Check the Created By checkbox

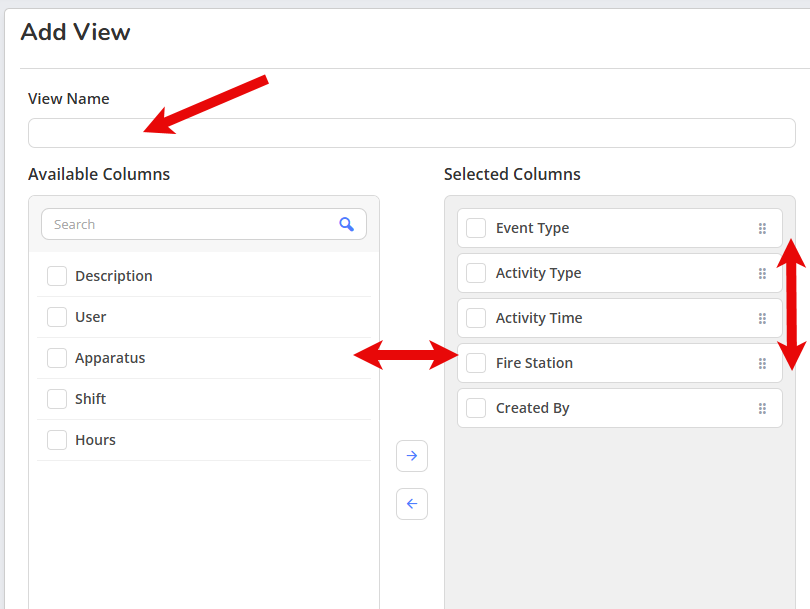tap(476, 408)
